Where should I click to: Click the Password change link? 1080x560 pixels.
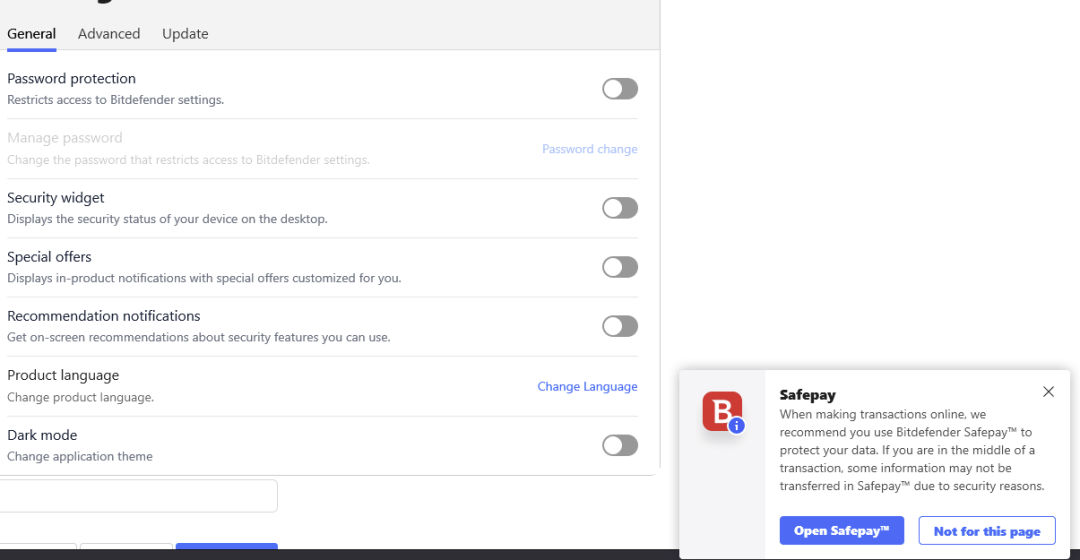(x=590, y=149)
